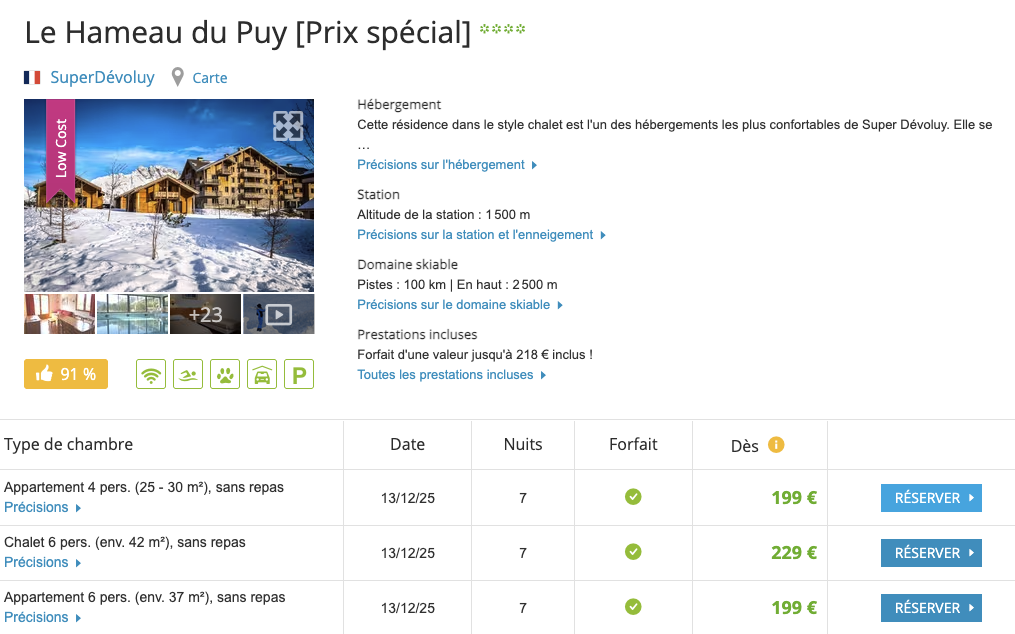Click the French flag icon
The image size is (1015, 634).
coord(33,77)
